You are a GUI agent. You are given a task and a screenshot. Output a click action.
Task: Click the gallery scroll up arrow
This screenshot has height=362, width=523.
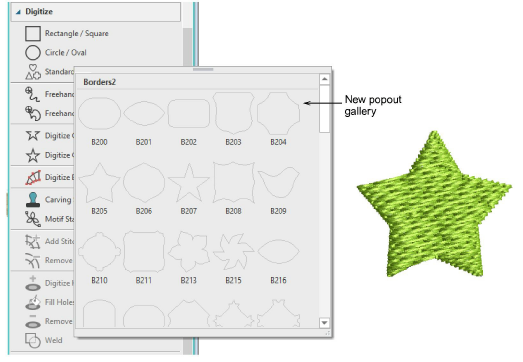[x=324, y=79]
